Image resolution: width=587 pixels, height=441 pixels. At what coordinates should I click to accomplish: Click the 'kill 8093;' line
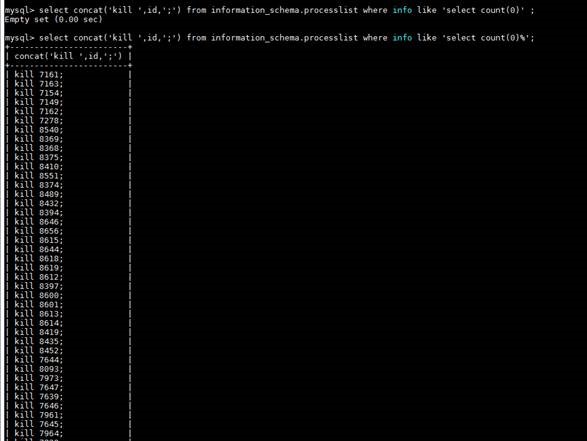[39, 369]
